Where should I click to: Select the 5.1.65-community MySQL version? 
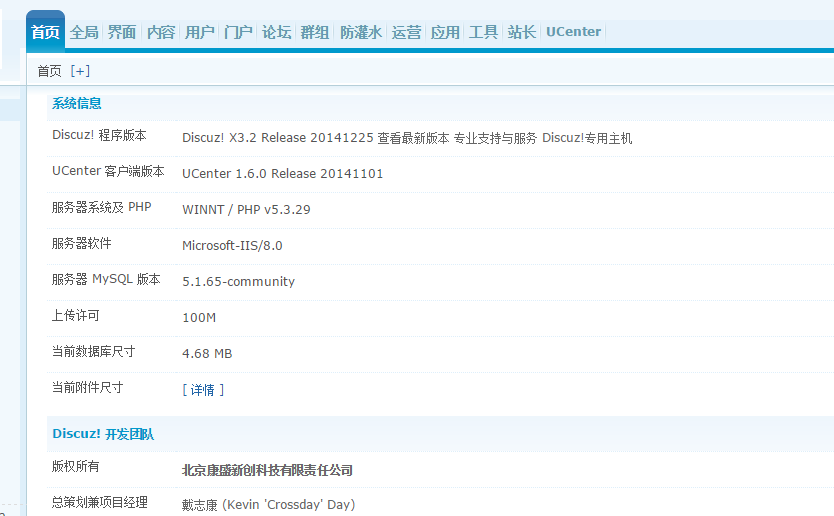click(238, 282)
